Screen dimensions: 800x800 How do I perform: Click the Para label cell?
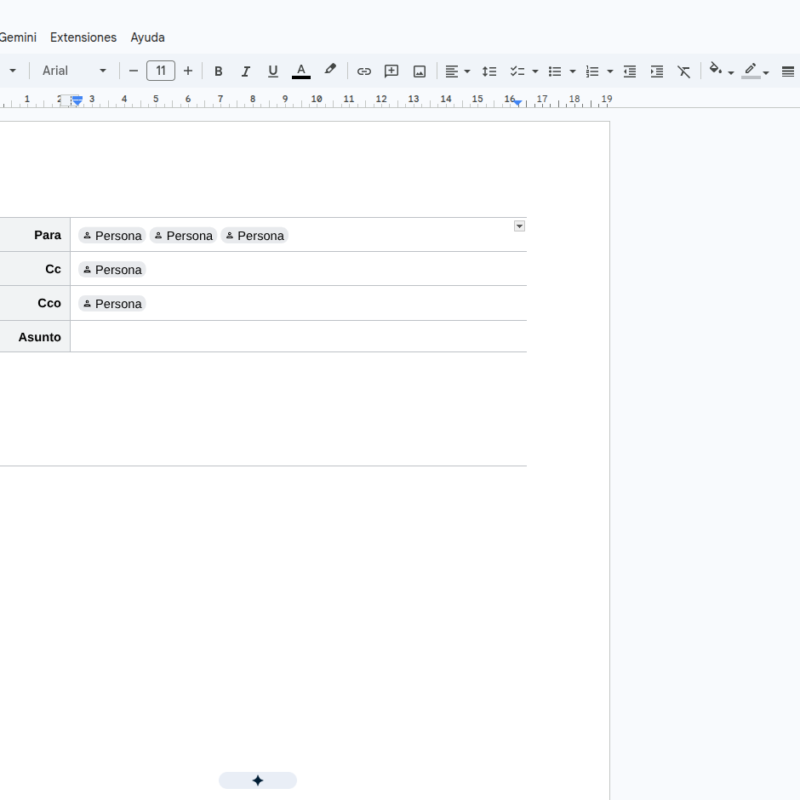coord(35,235)
